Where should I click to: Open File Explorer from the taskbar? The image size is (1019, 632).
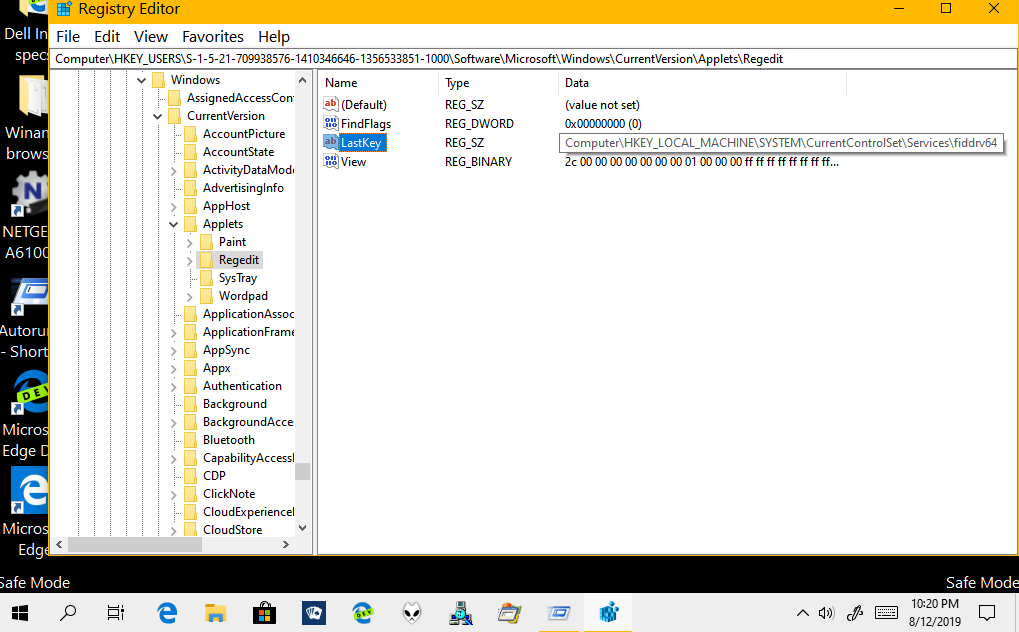(x=215, y=612)
